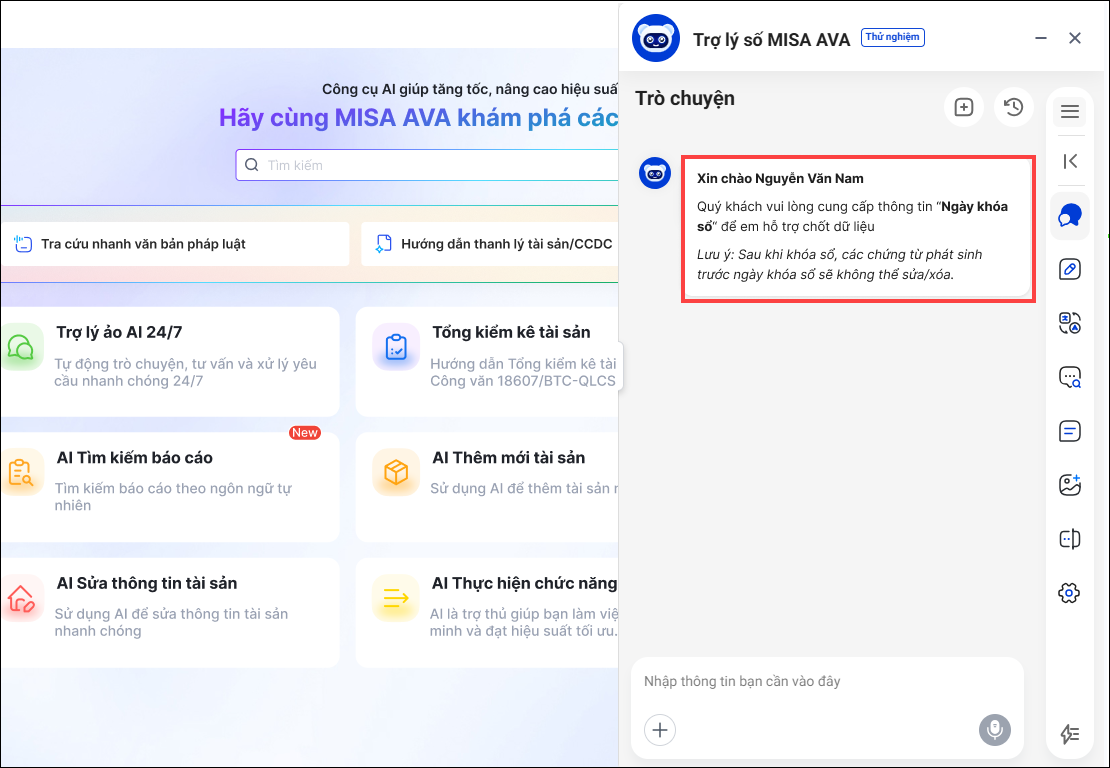Click the MISA AVA robot logo in header
This screenshot has width=1110, height=768.
tap(656, 38)
